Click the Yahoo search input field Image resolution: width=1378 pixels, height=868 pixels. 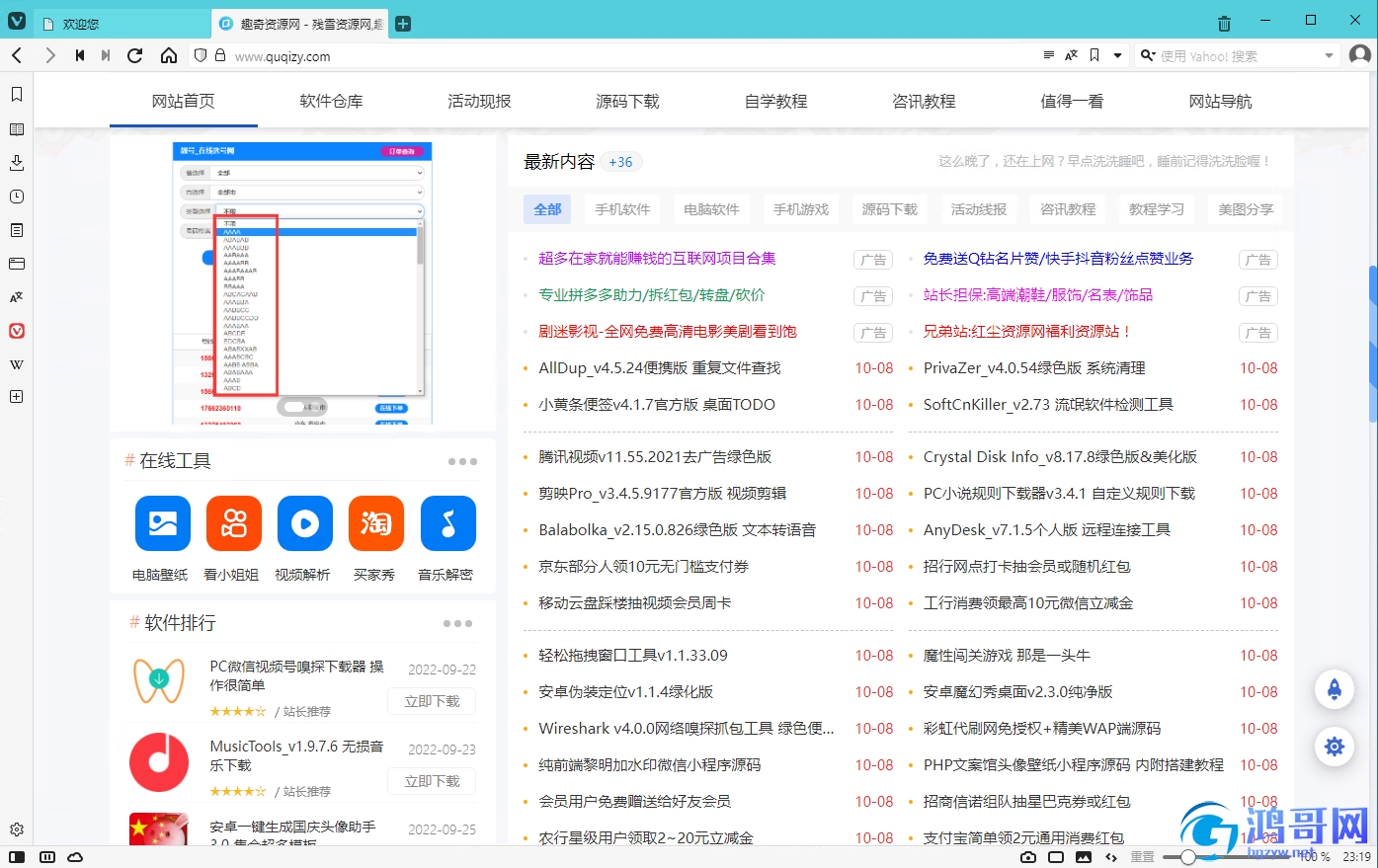click(x=1239, y=56)
